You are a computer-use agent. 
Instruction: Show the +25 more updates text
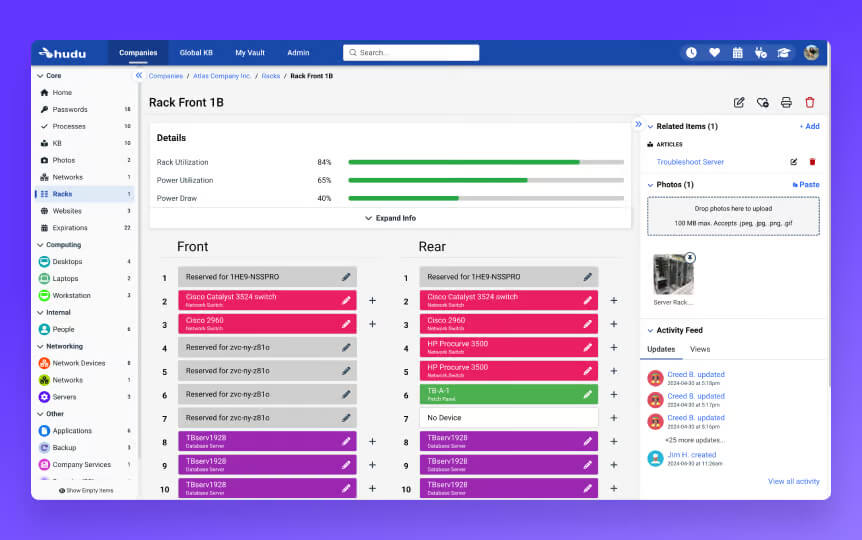click(694, 440)
